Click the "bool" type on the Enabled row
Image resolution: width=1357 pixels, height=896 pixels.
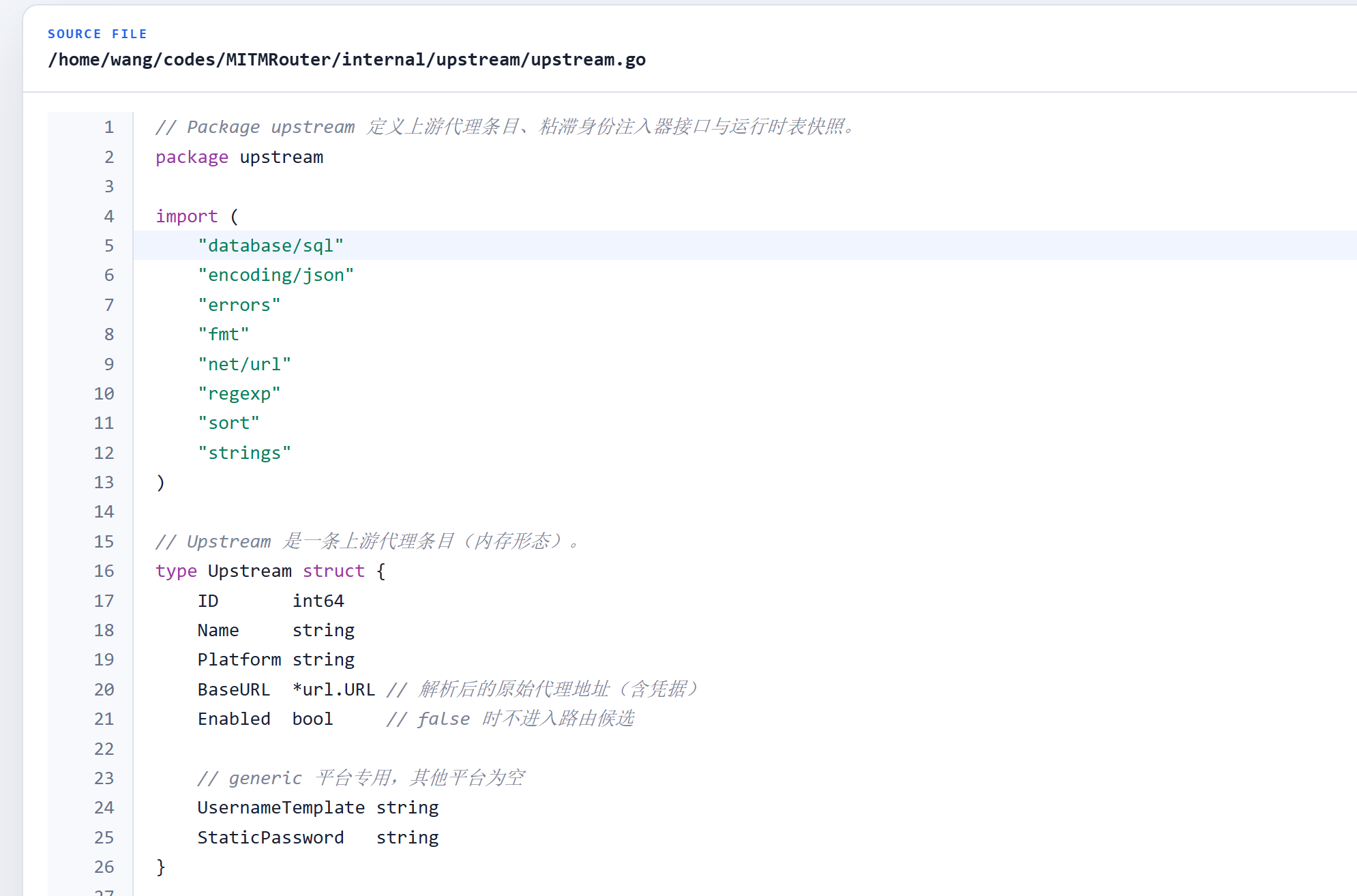(x=313, y=719)
